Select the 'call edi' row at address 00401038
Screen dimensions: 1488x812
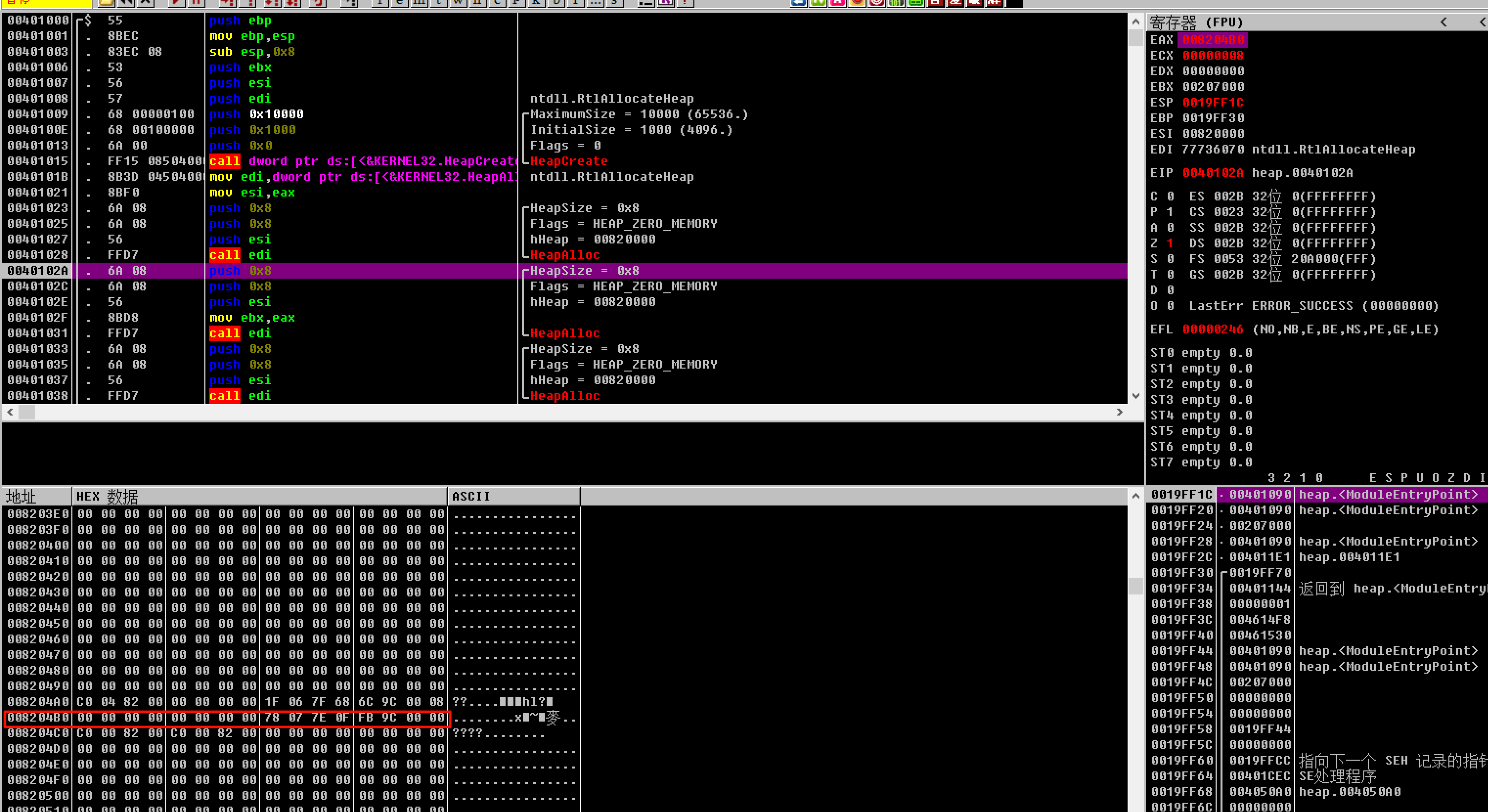tap(564, 395)
